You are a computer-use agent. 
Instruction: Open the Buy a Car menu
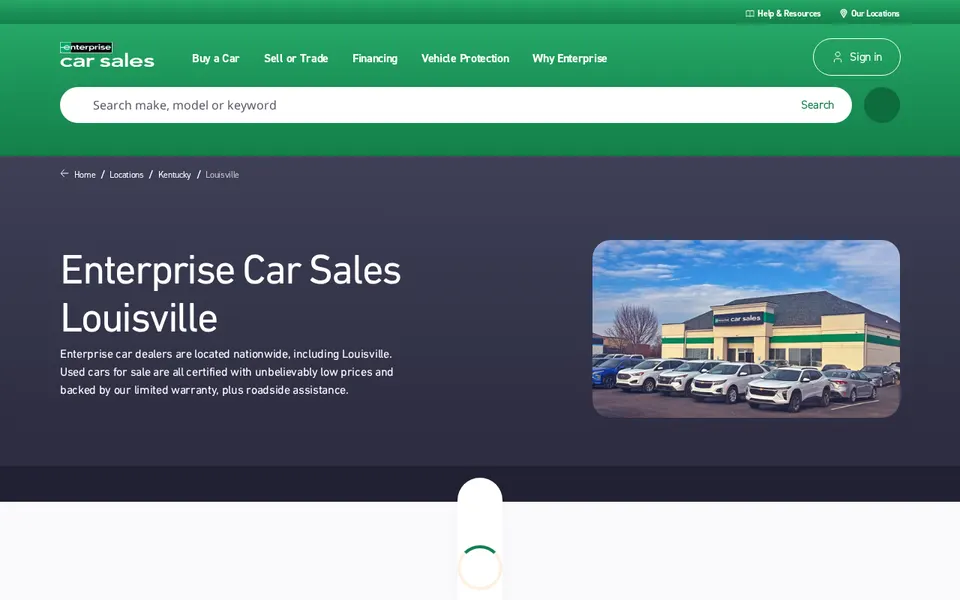point(216,58)
